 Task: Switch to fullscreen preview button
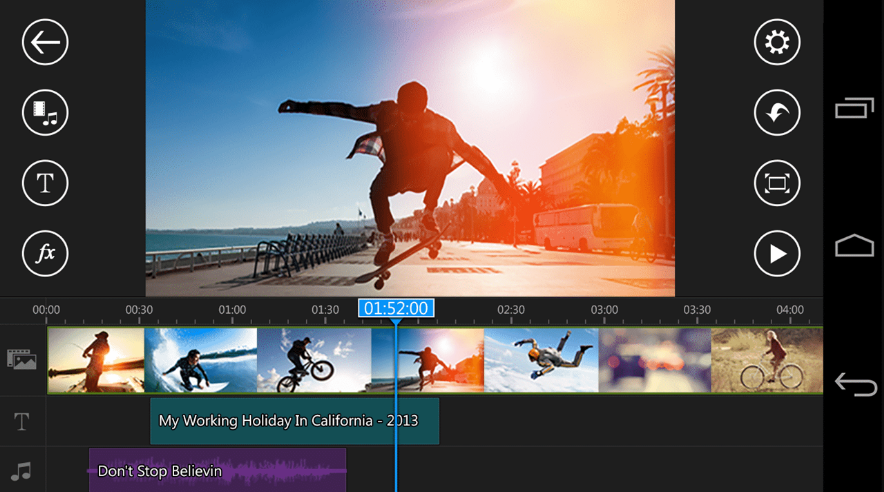tap(777, 183)
